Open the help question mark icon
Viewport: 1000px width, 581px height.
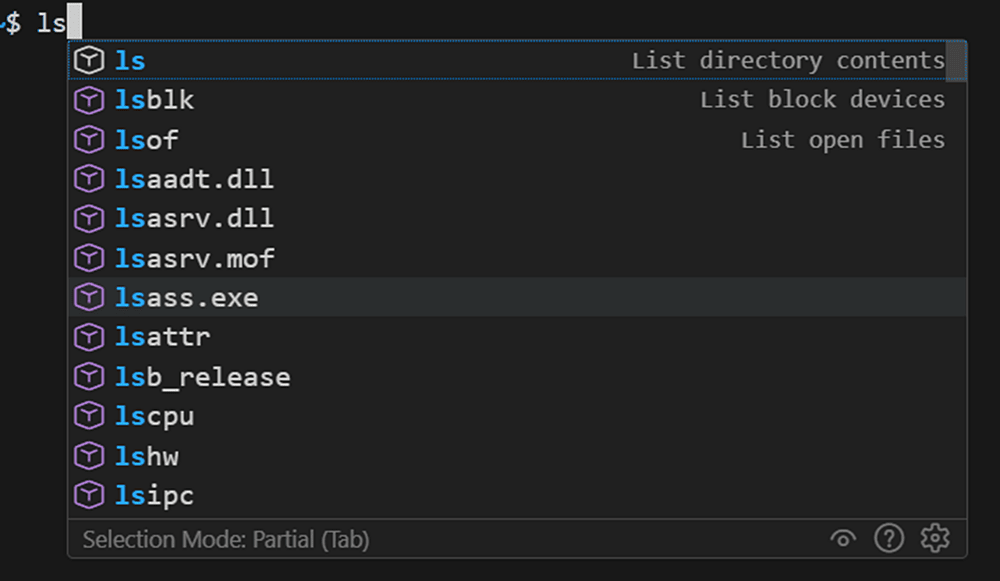888,539
